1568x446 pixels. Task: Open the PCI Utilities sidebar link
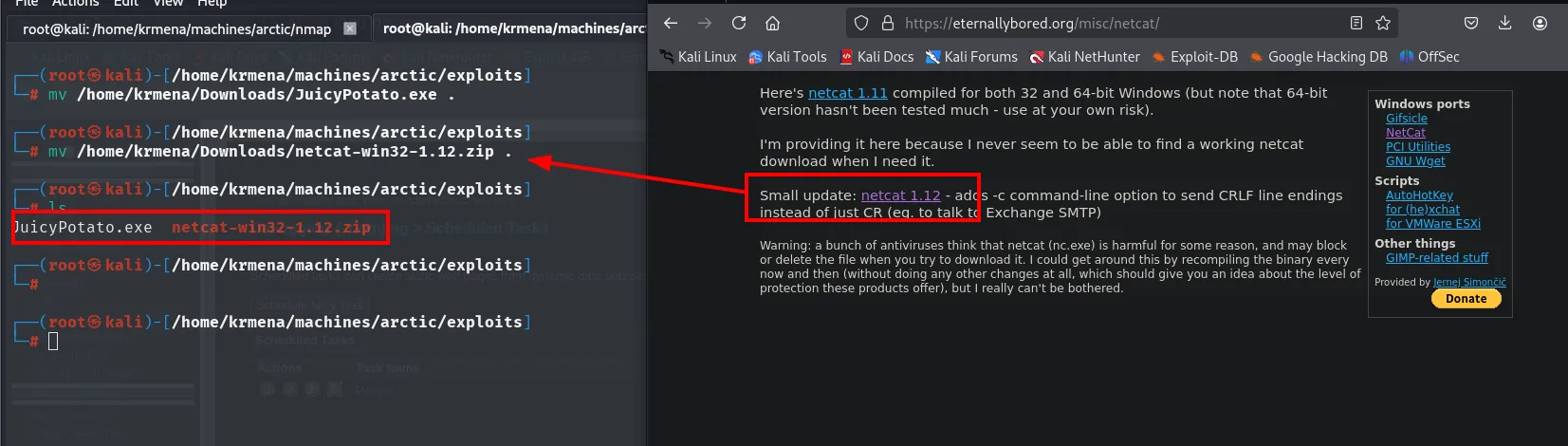[x=1417, y=147]
